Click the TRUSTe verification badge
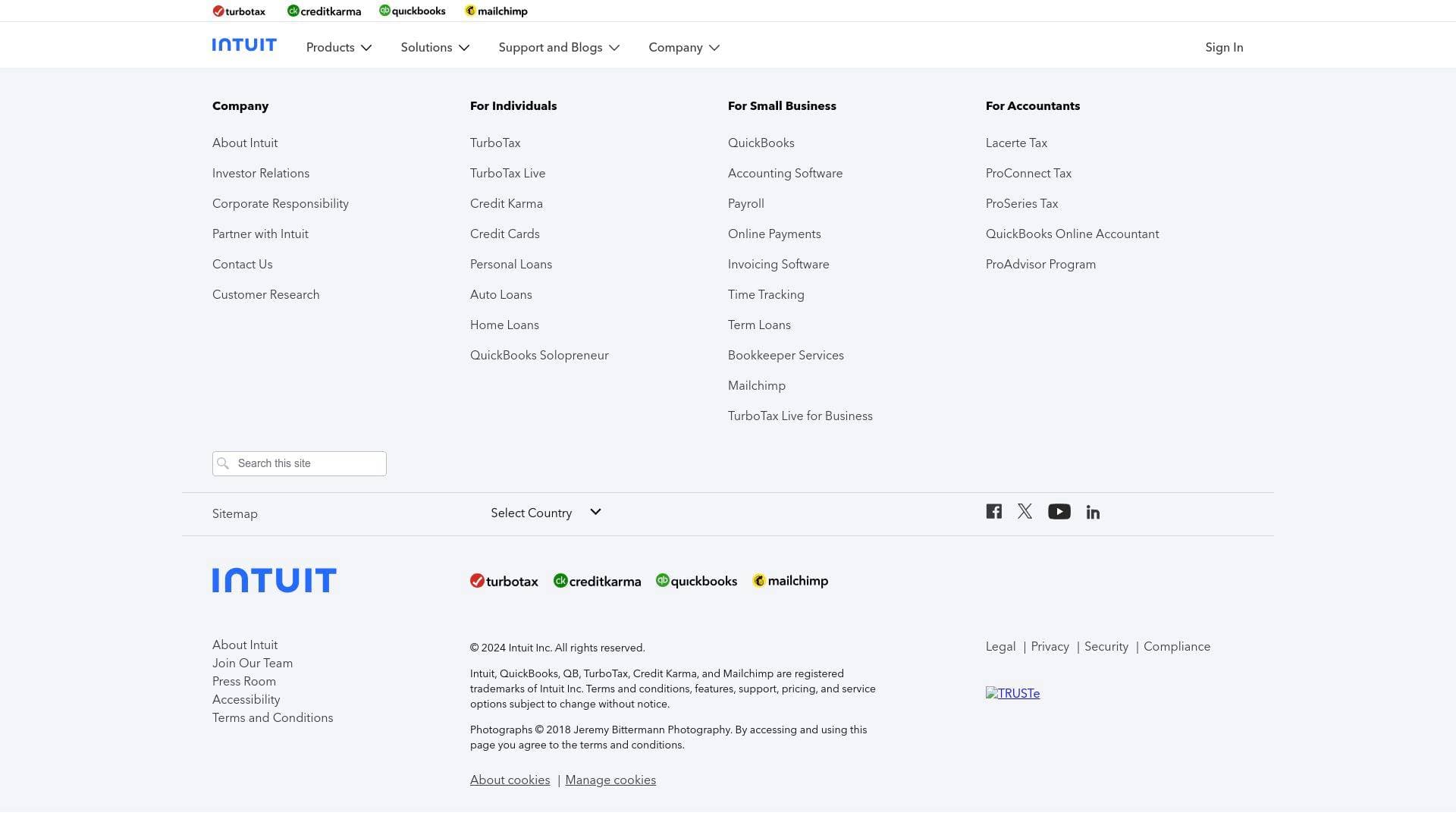The width and height of the screenshot is (1456, 819). click(x=1012, y=692)
